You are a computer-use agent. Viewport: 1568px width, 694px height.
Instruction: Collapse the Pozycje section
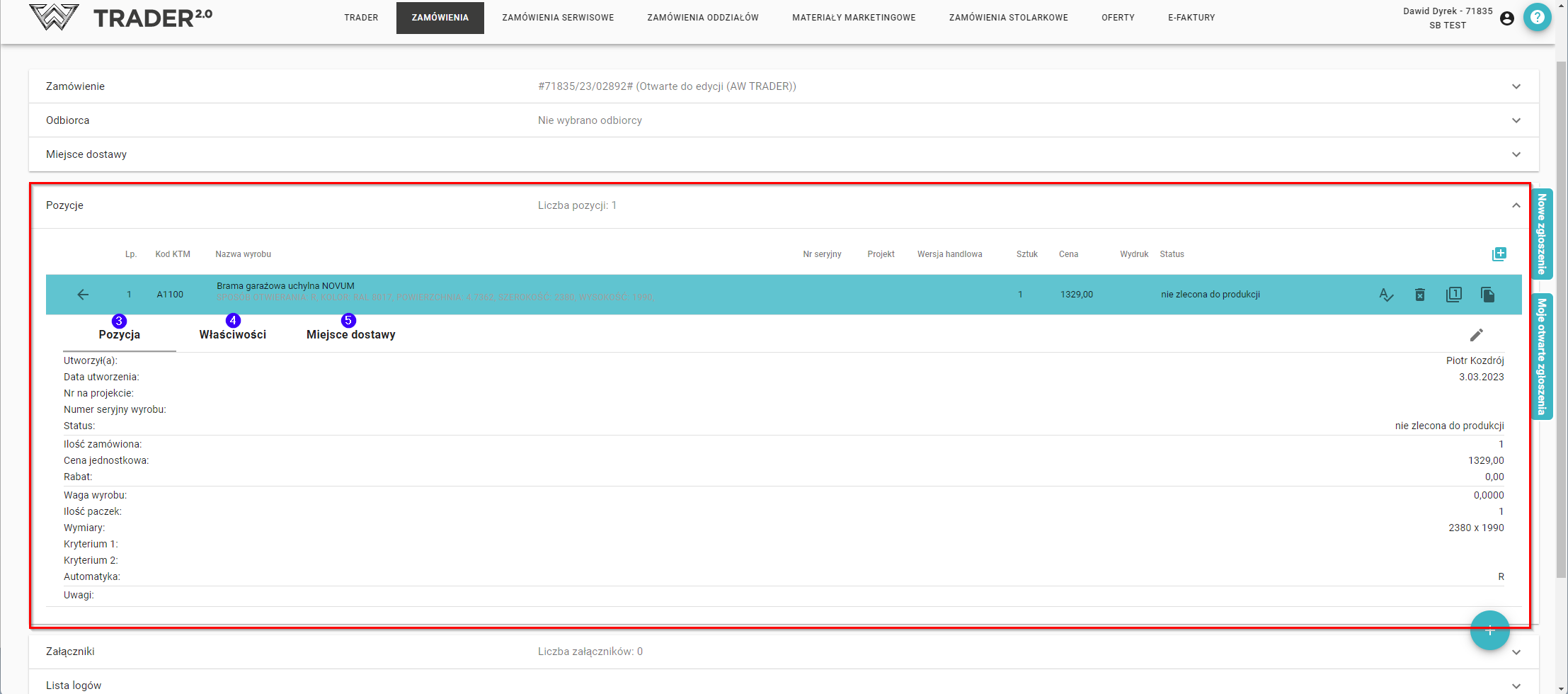coord(1516,205)
